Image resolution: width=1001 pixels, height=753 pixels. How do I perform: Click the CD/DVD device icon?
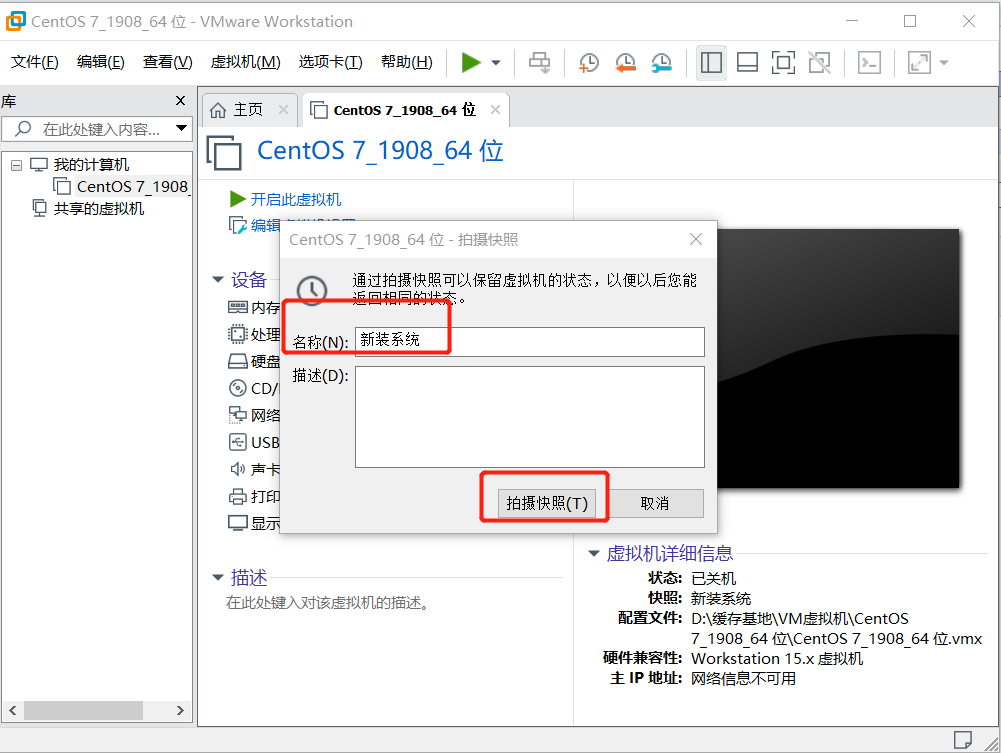[237, 388]
